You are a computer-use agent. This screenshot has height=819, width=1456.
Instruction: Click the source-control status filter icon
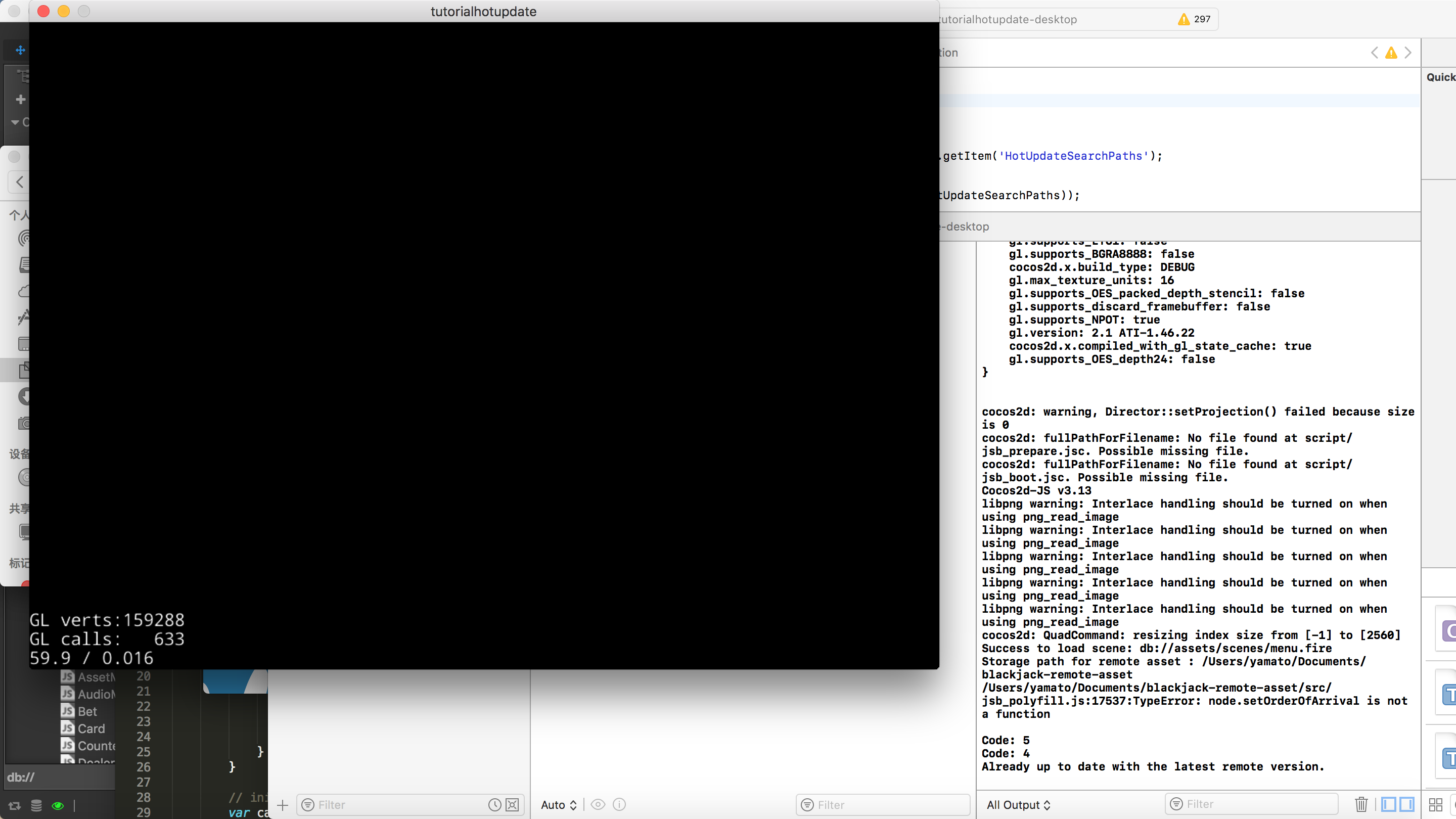pos(512,804)
